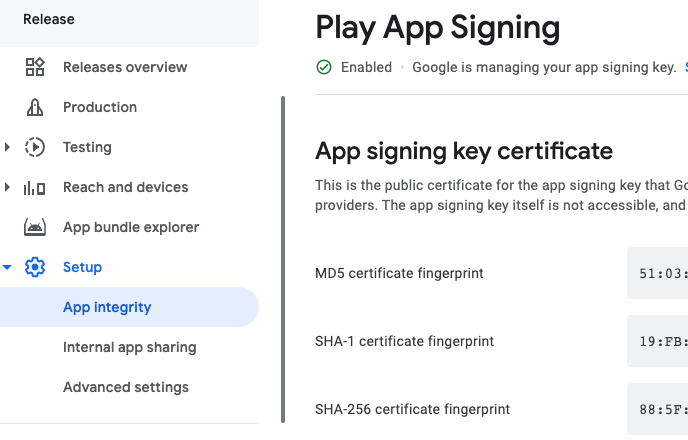Open Advanced settings under Setup
This screenshot has width=688, height=440.
[x=125, y=387]
